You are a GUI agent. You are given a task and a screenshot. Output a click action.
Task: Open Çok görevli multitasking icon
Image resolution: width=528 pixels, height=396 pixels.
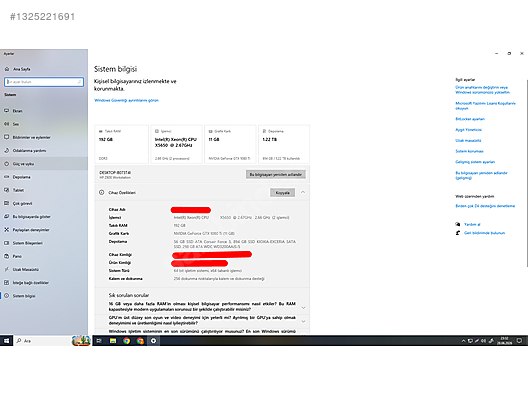[7, 203]
